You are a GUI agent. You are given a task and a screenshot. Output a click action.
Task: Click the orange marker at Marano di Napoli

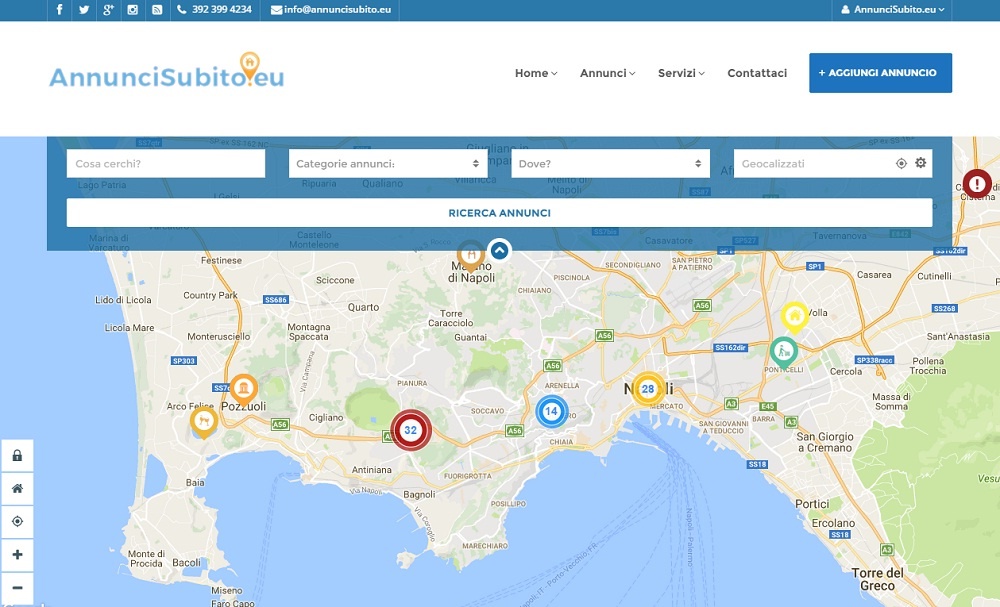tap(471, 255)
